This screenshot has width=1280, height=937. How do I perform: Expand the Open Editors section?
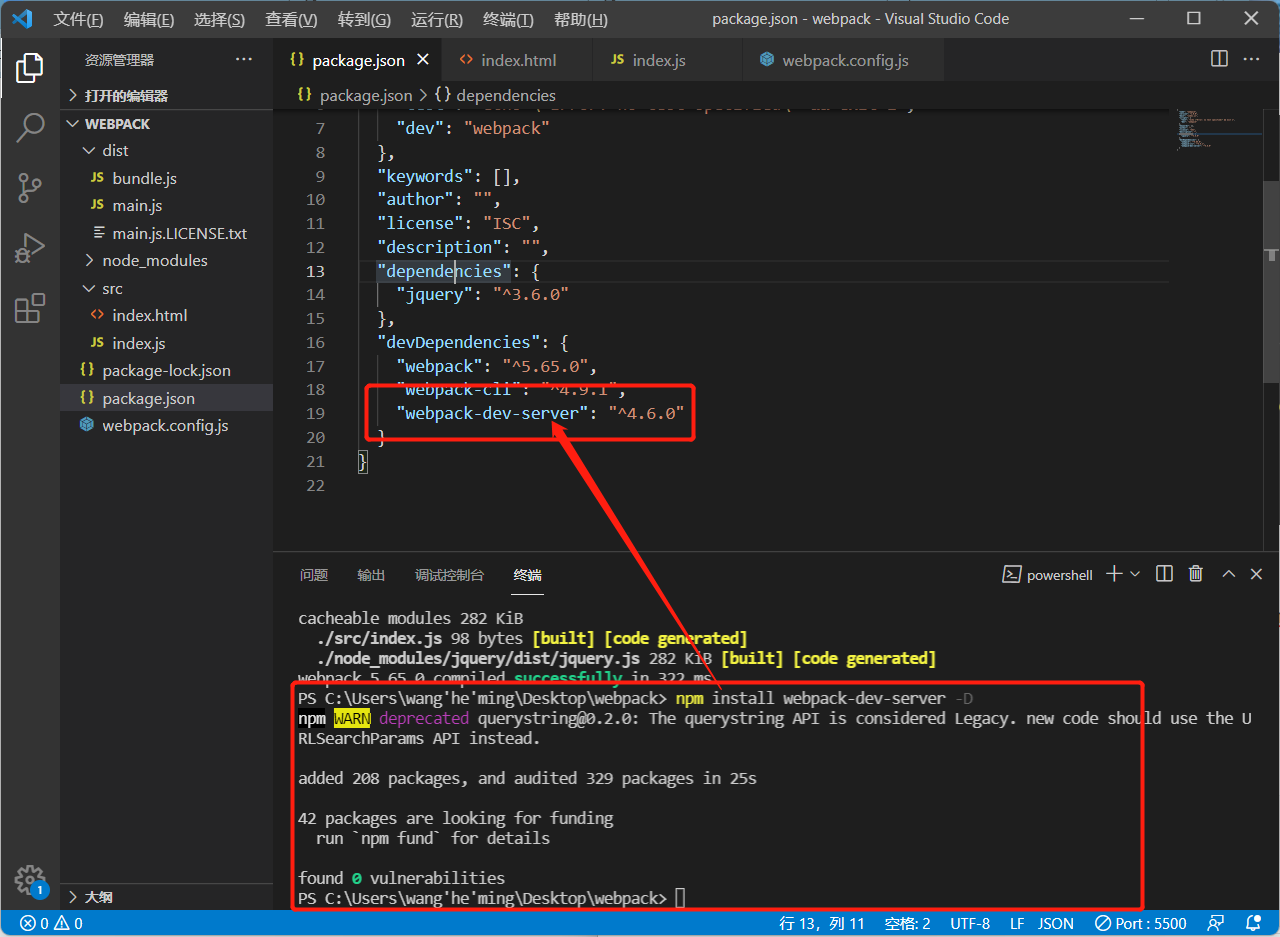(x=166, y=96)
